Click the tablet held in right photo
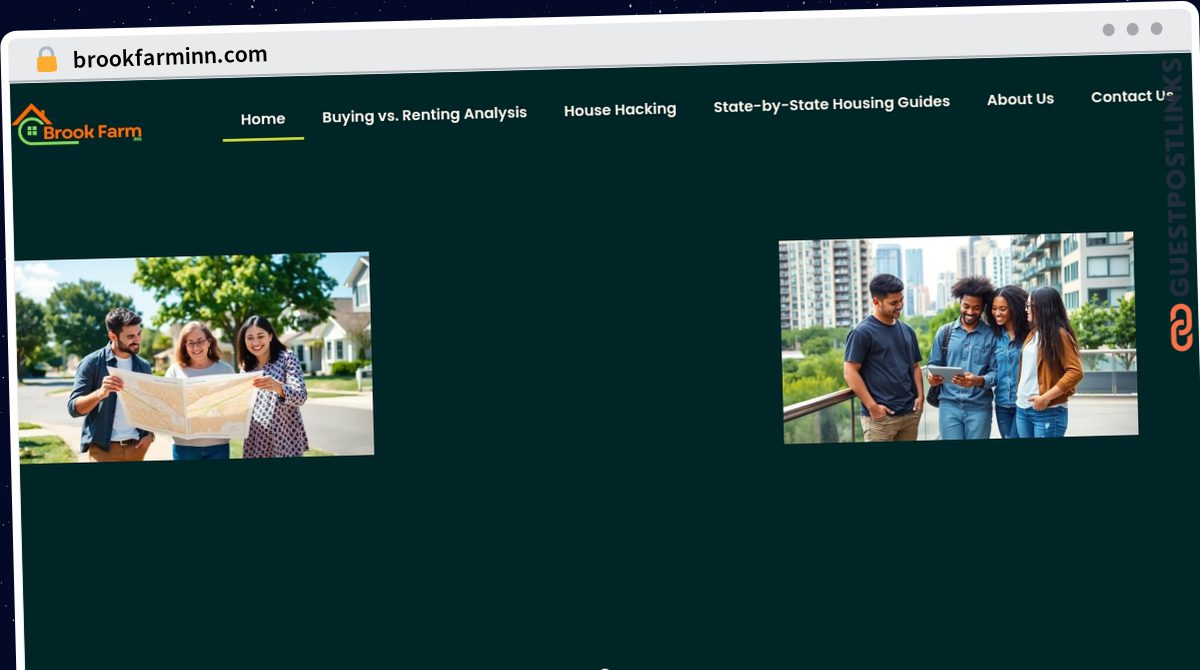This screenshot has height=670, width=1200. pos(945,374)
